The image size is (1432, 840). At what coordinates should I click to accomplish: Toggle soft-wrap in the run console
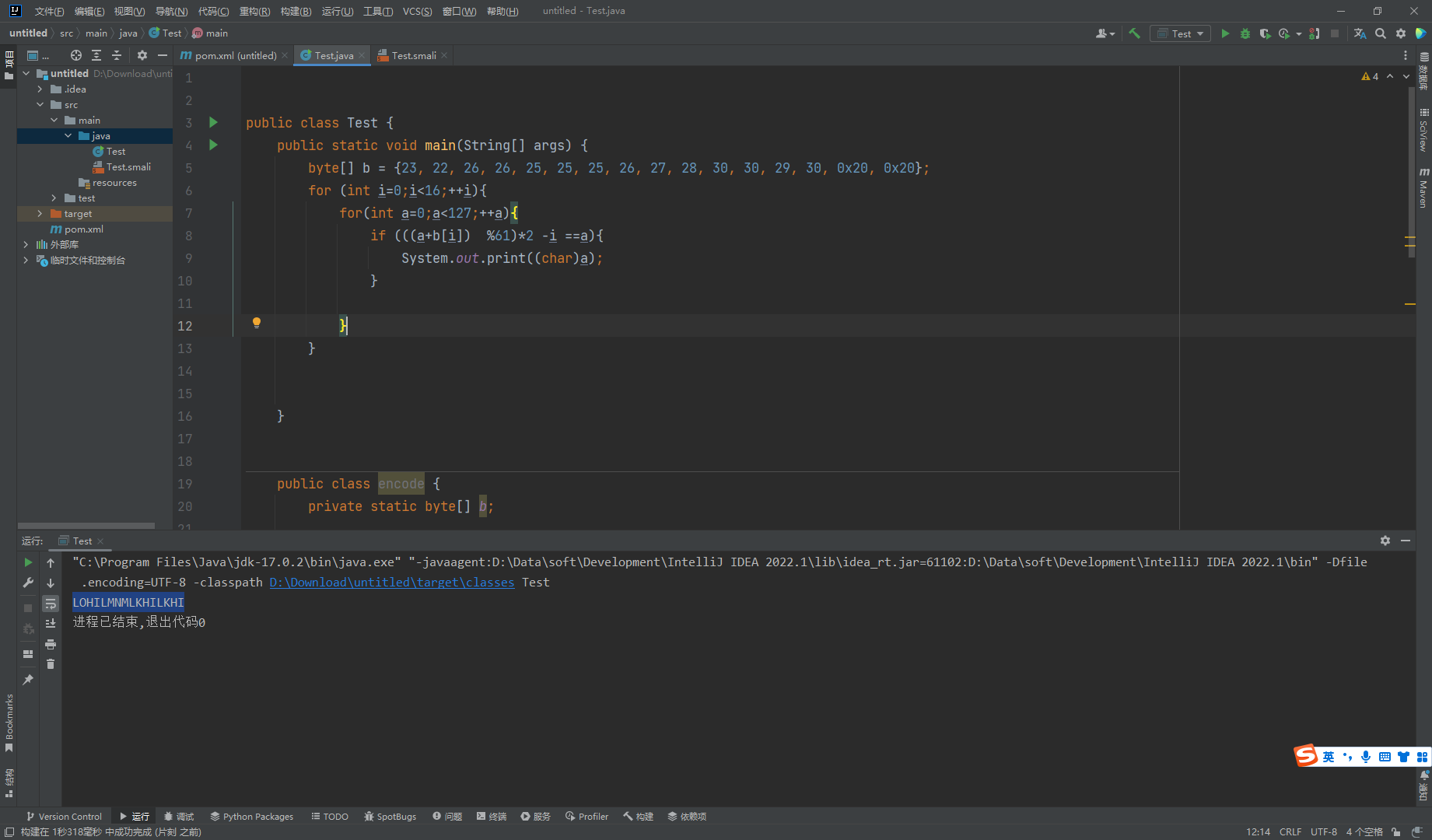click(x=51, y=604)
